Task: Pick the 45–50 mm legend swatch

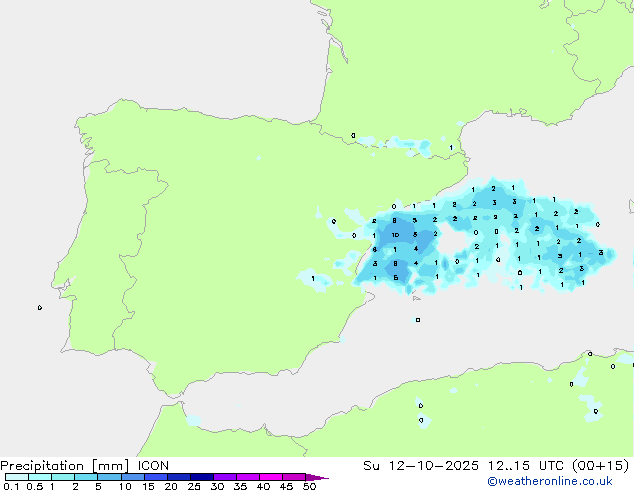Action: click(294, 477)
